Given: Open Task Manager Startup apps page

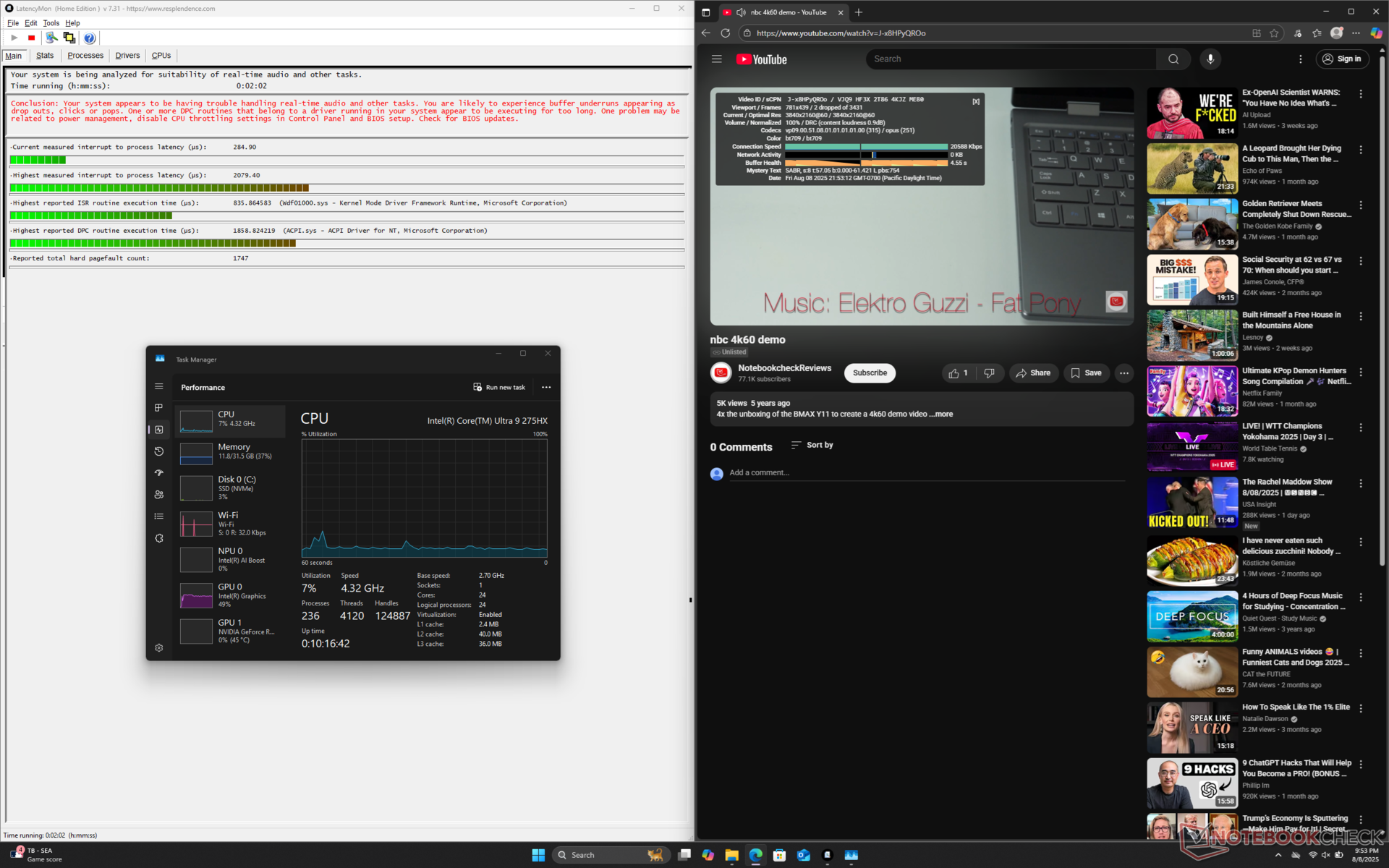Looking at the screenshot, I should [159, 473].
